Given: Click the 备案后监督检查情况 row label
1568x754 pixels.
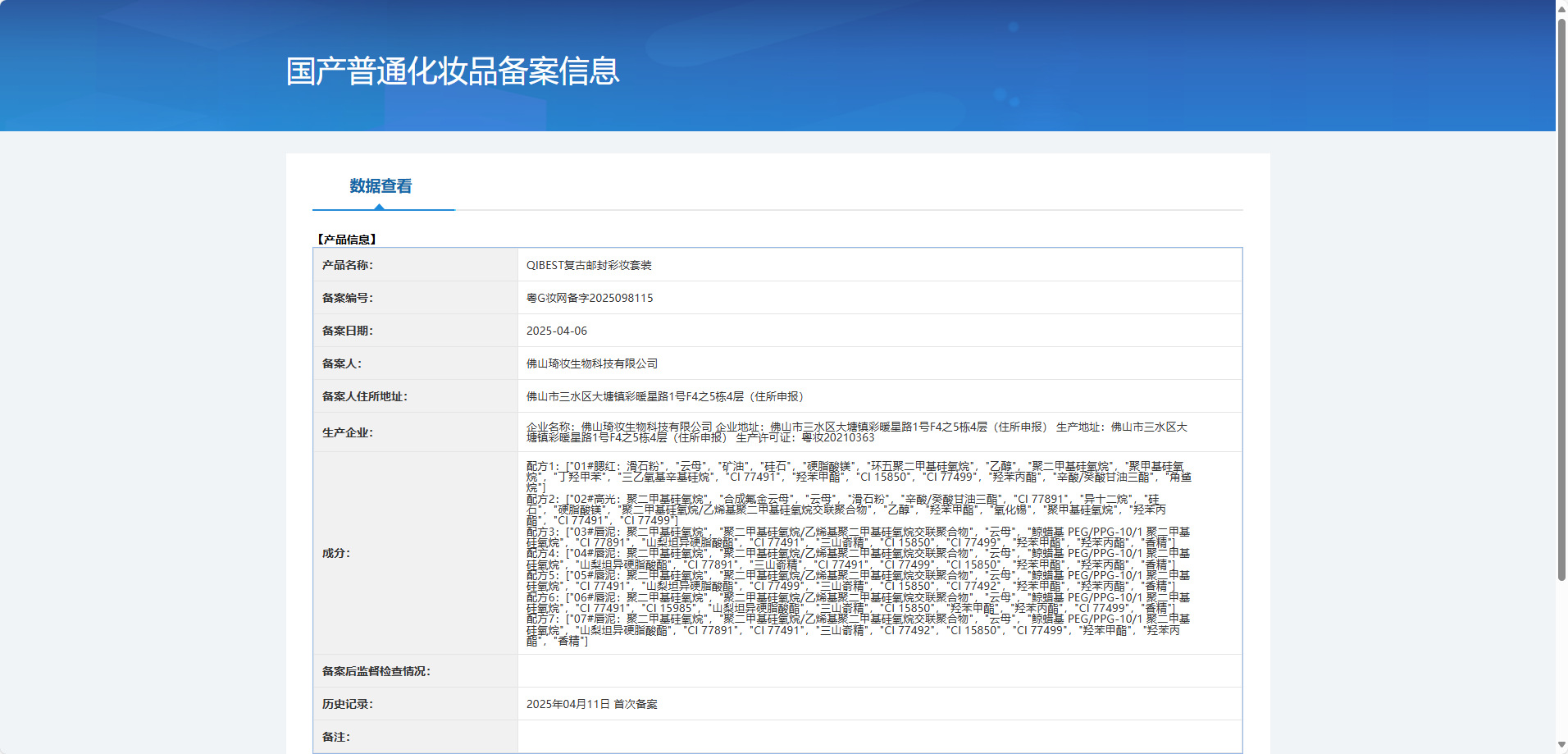Looking at the screenshot, I should (376, 671).
